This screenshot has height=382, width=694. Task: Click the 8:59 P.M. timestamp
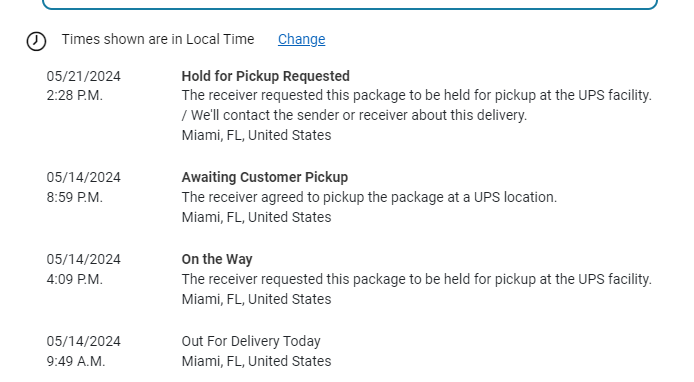click(x=74, y=197)
